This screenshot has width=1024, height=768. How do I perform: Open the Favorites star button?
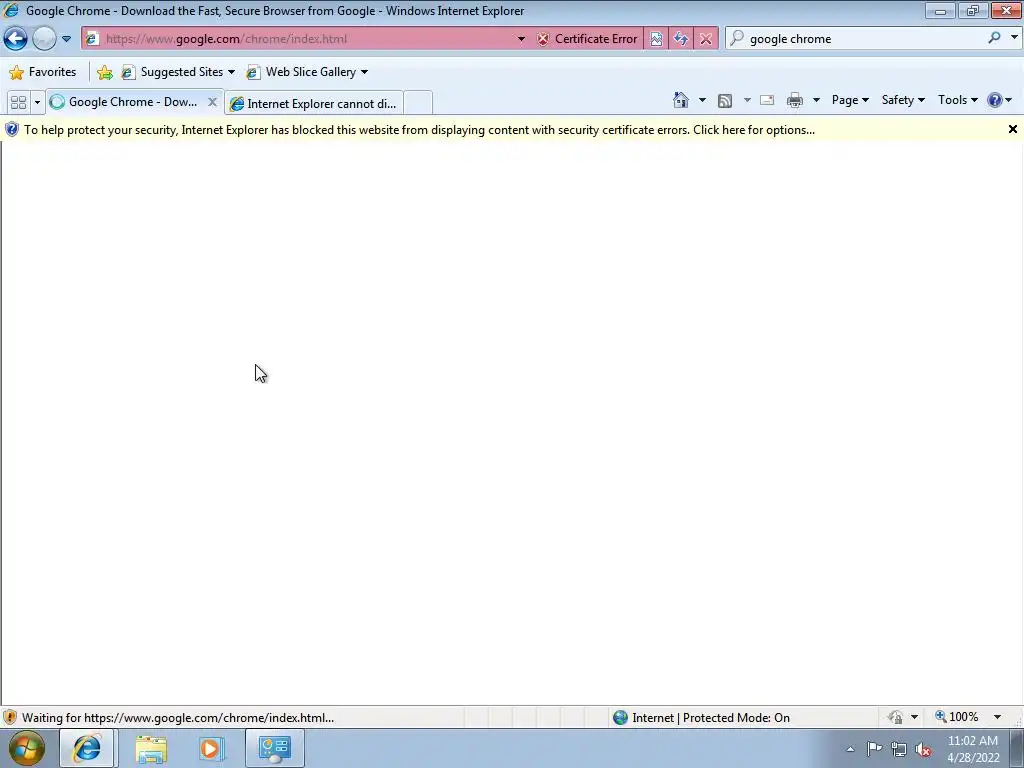[x=43, y=72]
